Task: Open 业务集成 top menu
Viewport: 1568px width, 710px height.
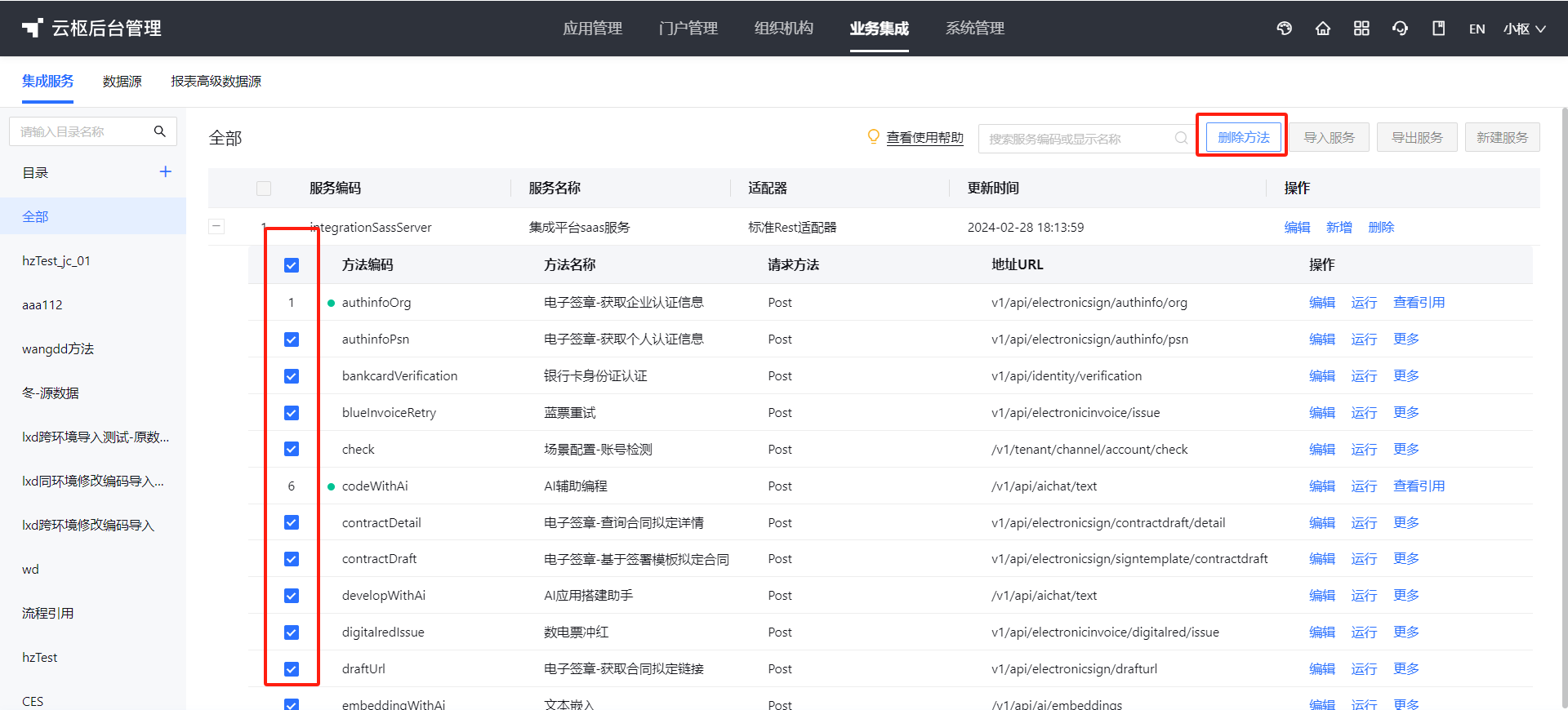Action: (880, 29)
